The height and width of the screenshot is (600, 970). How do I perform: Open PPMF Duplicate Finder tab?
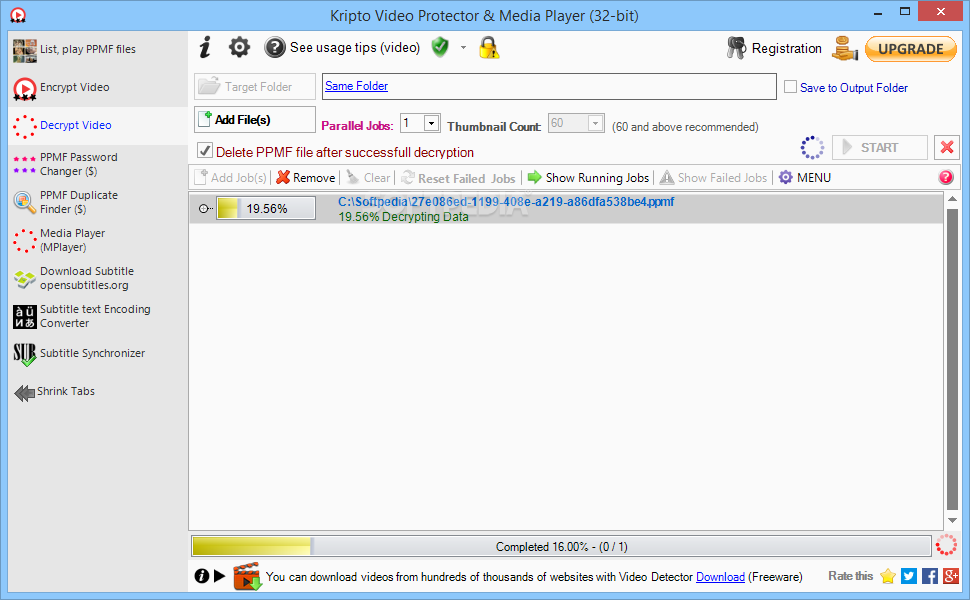[x=98, y=202]
